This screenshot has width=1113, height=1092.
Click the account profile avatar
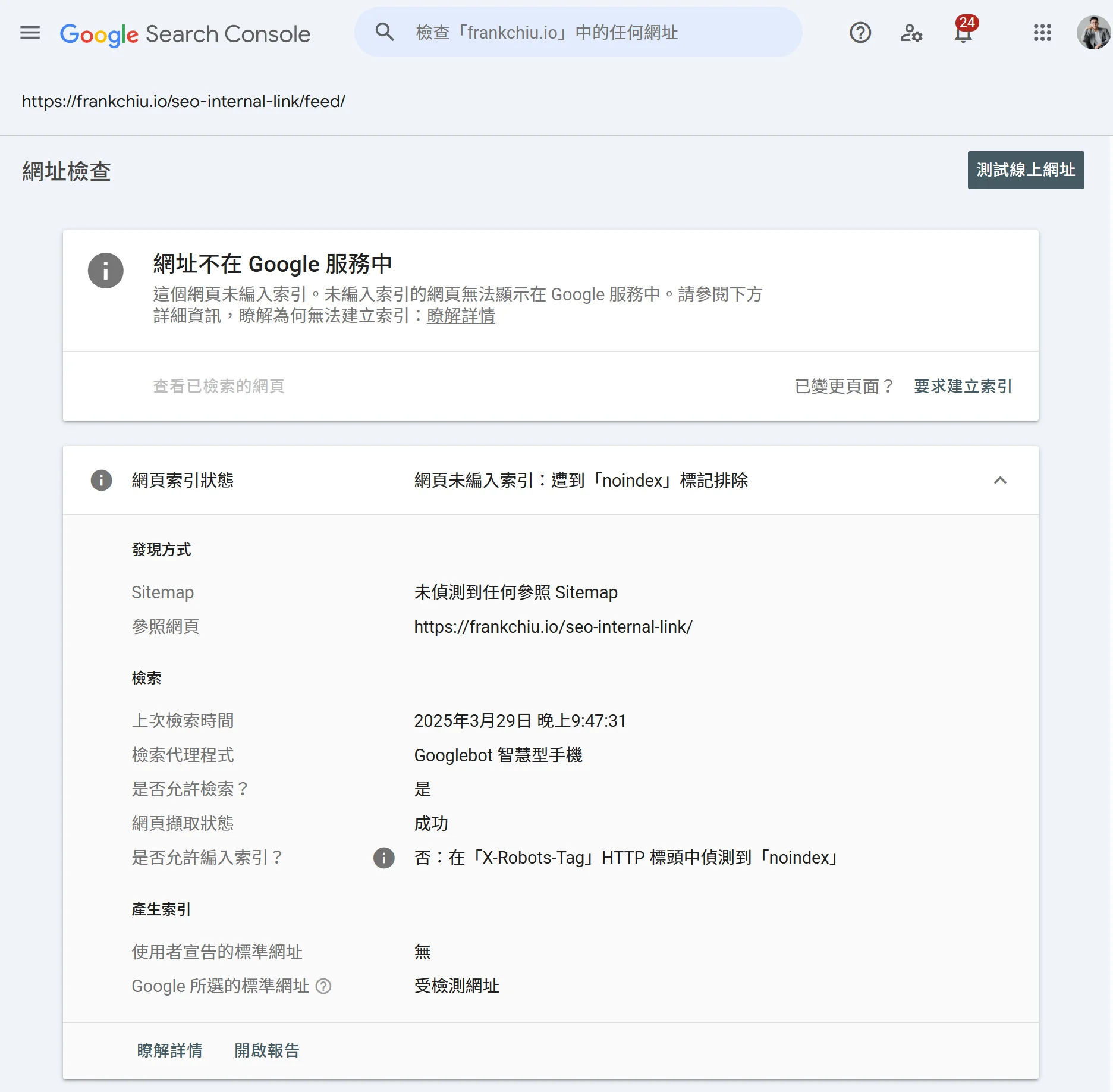pyautogui.click(x=1093, y=33)
